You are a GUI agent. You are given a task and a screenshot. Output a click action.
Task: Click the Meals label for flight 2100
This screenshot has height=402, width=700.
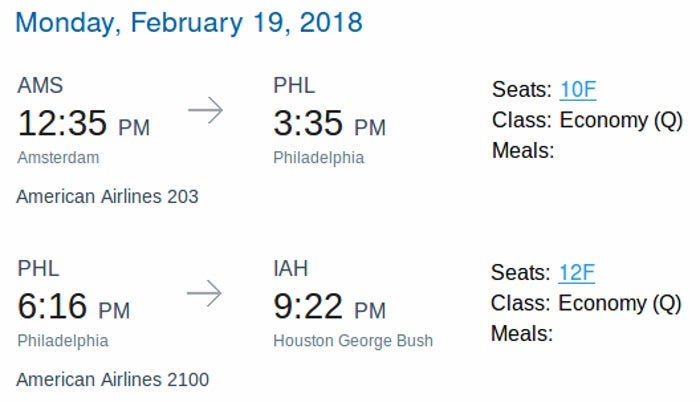click(x=522, y=333)
